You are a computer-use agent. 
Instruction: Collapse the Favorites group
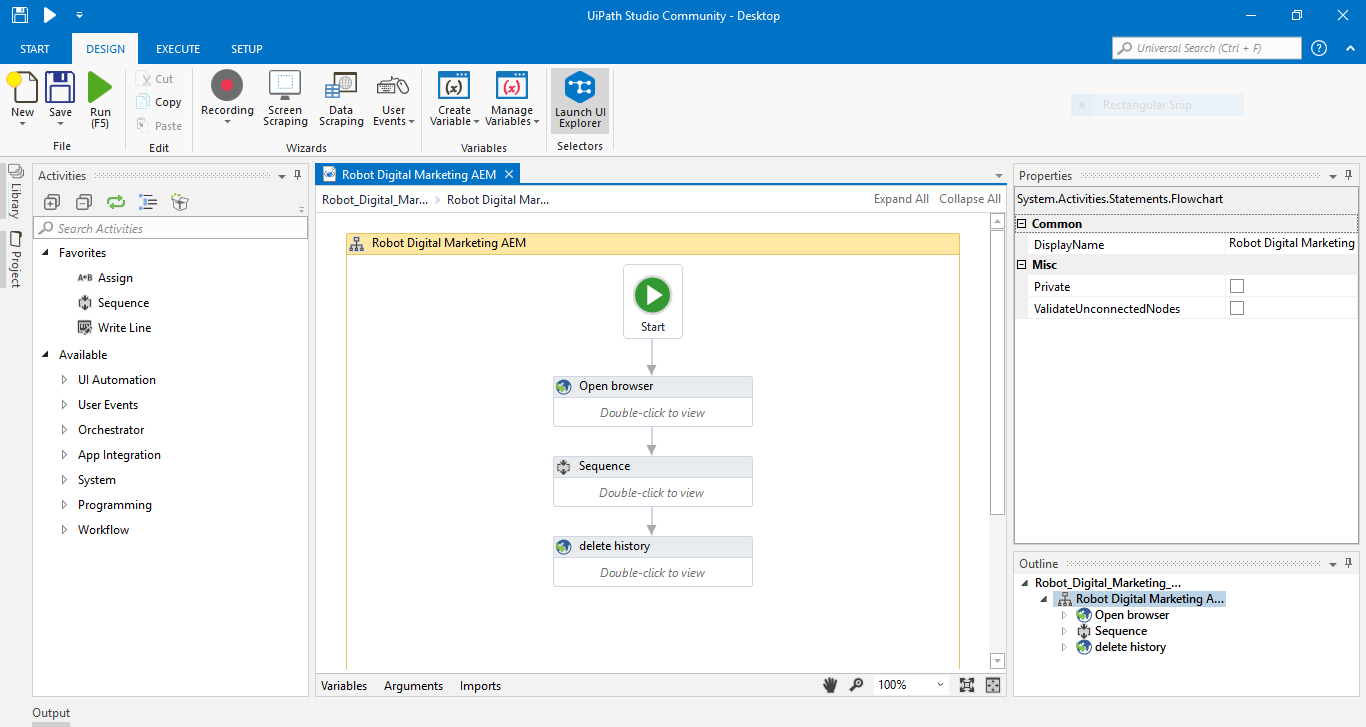[x=46, y=253]
